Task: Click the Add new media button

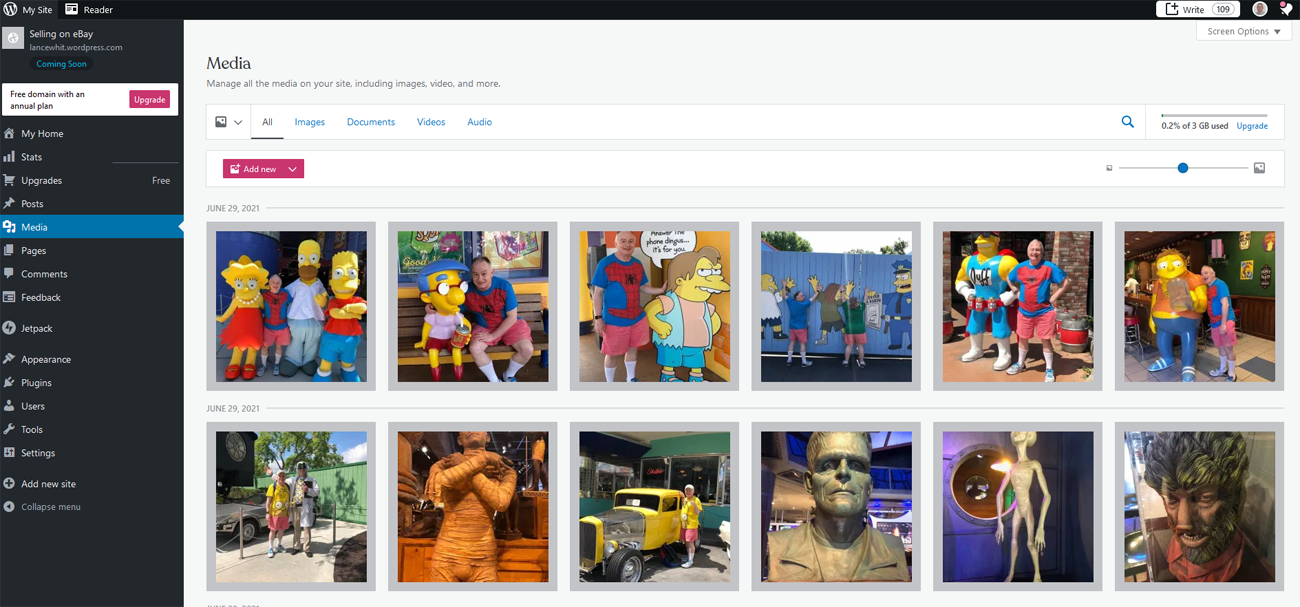Action: coord(253,169)
